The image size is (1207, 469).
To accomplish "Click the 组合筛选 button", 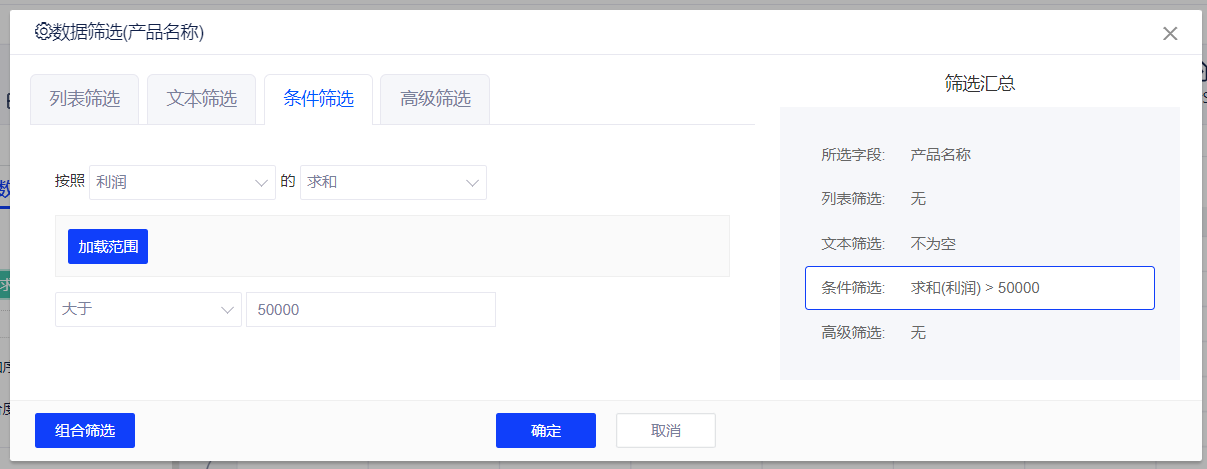I will (85, 431).
